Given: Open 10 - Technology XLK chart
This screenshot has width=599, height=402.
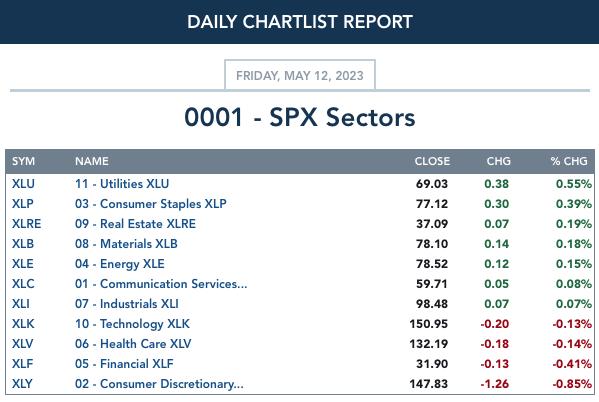Looking at the screenshot, I should coord(132,324).
